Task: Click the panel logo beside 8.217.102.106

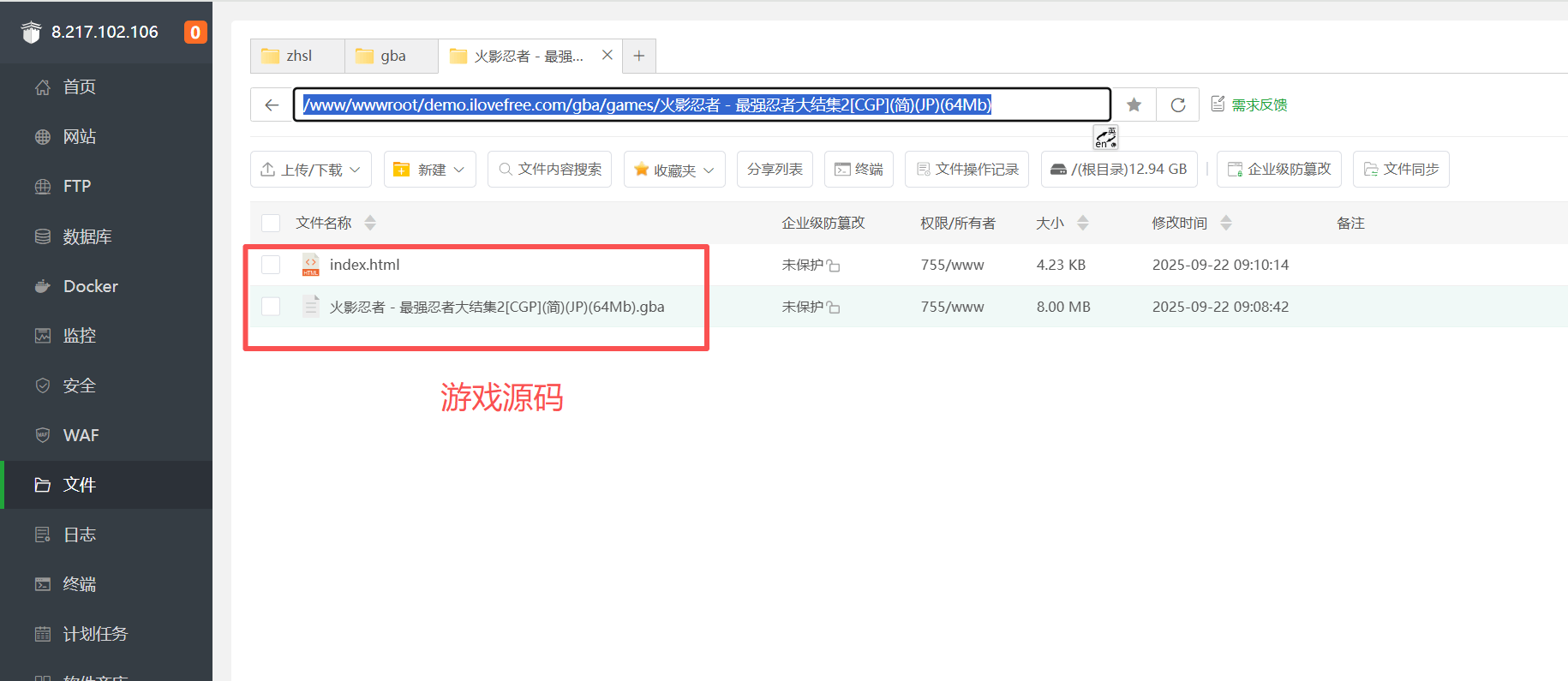Action: (31, 33)
